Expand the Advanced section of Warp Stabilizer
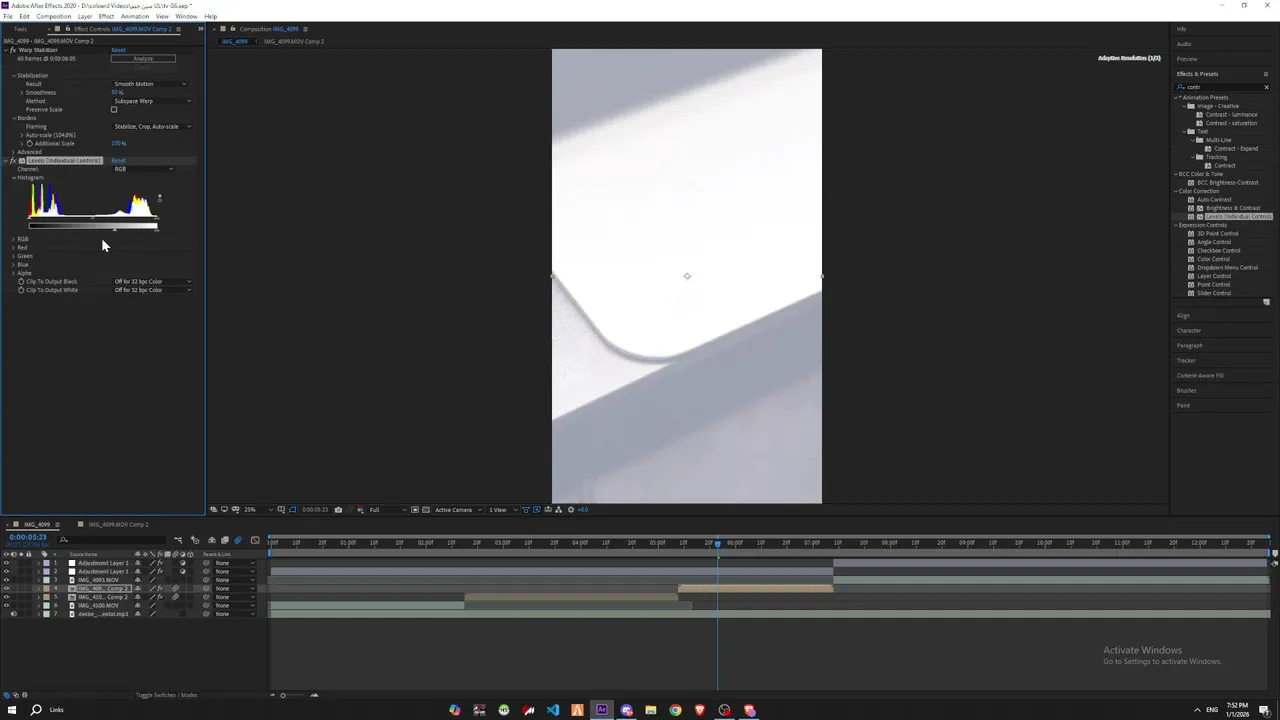Image resolution: width=1280 pixels, height=720 pixels. pos(14,152)
